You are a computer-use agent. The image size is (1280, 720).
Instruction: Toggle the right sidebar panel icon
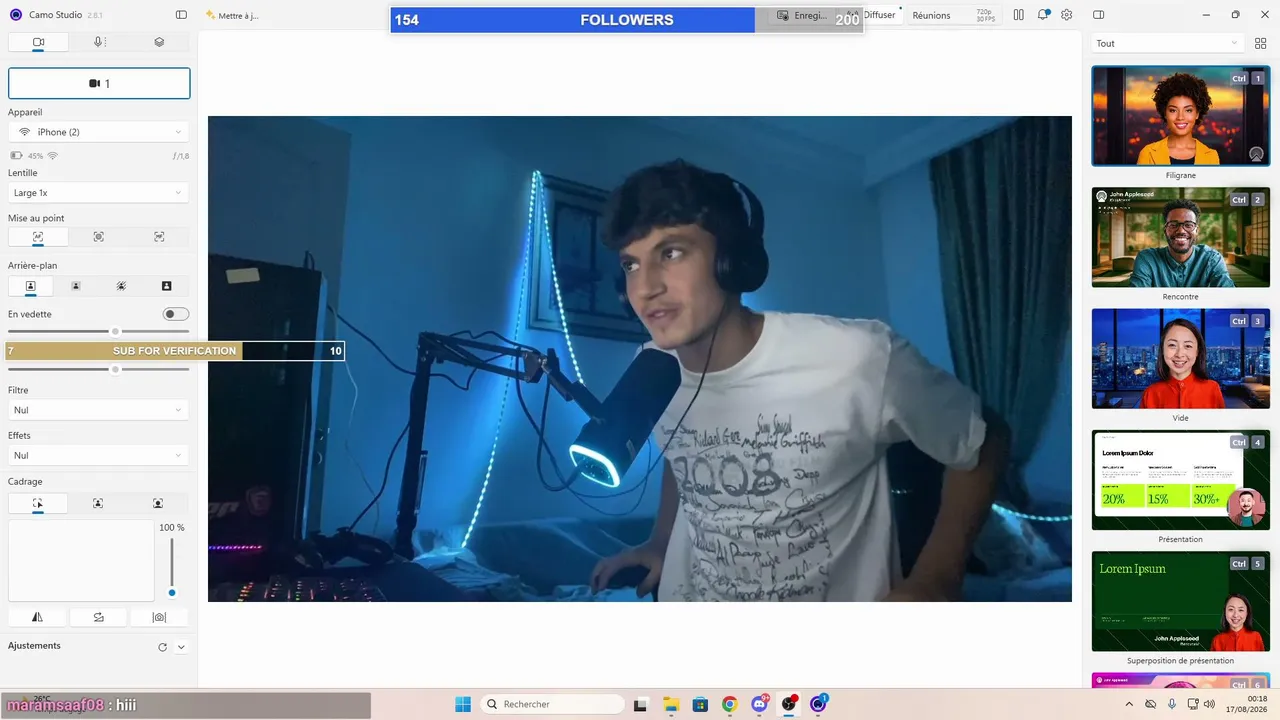click(x=1099, y=15)
